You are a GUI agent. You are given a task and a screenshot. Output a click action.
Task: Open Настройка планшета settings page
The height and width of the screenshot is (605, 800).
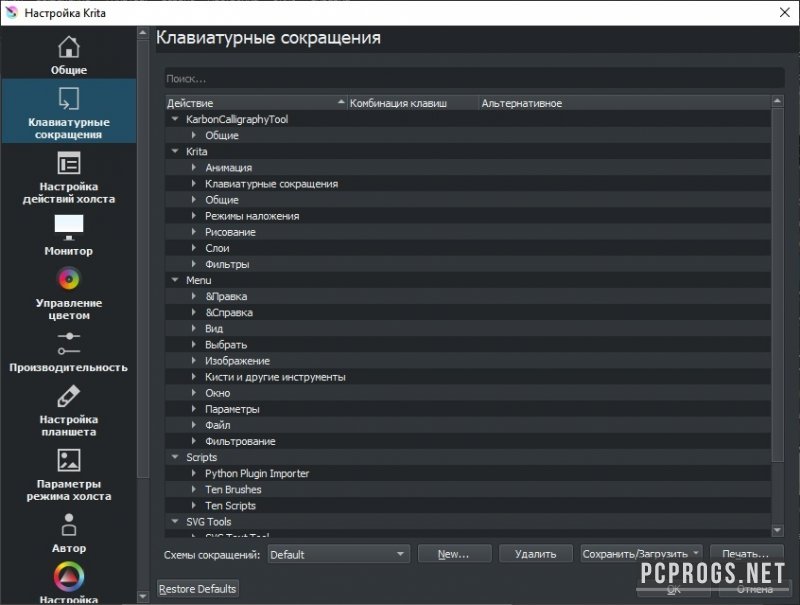click(x=68, y=410)
